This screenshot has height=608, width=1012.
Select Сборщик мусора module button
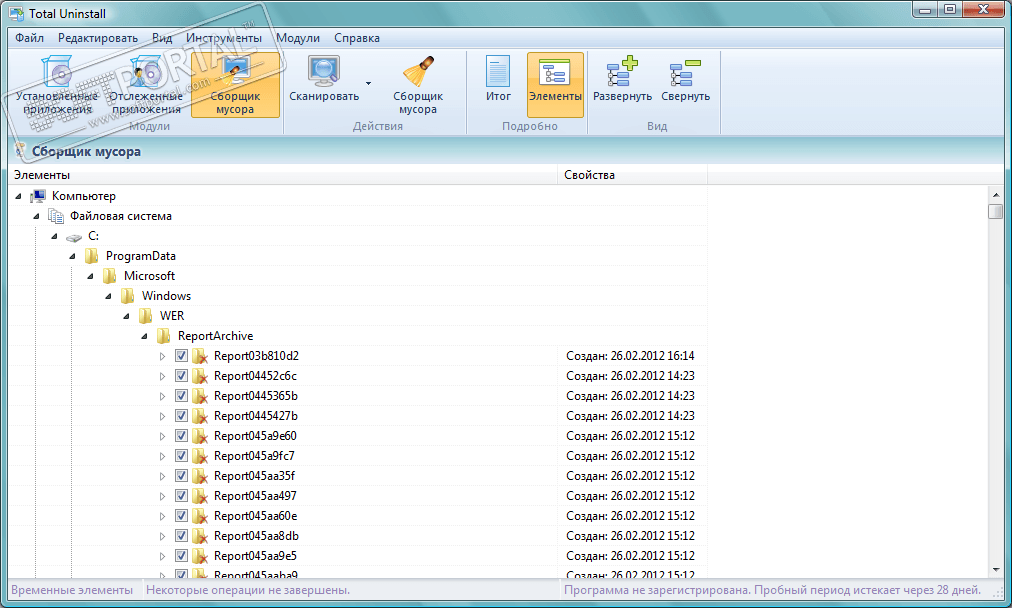click(x=235, y=85)
